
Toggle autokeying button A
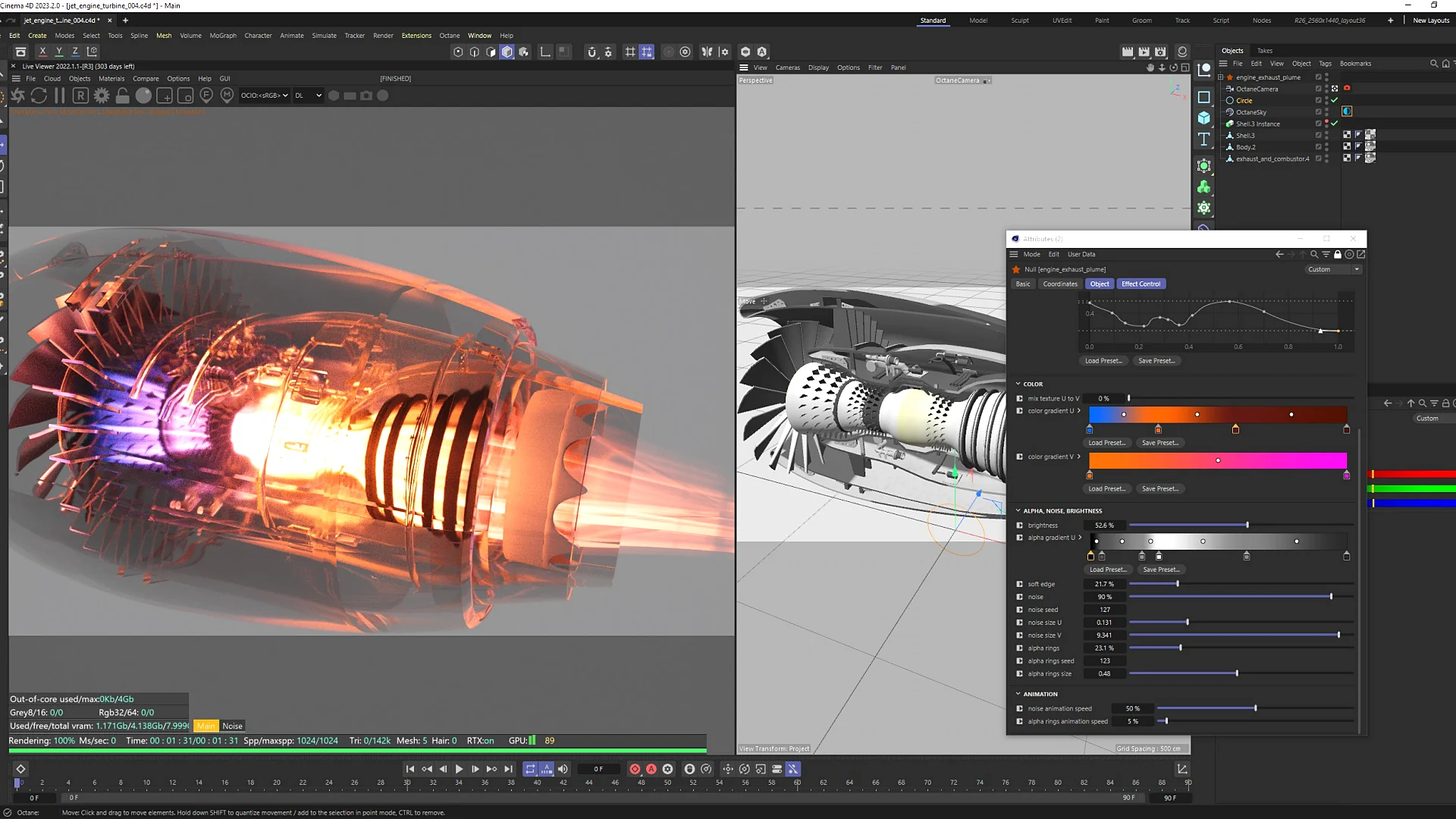tap(651, 769)
